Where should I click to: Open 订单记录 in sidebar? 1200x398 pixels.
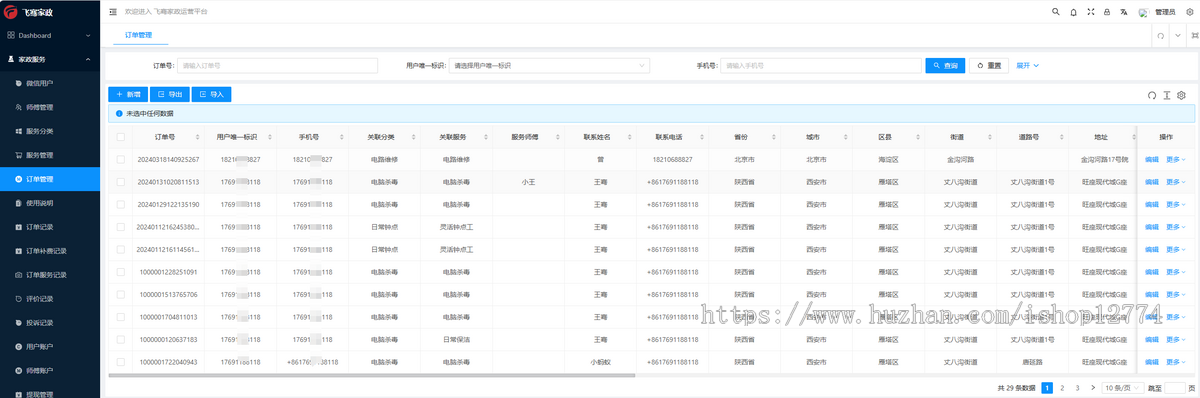tap(50, 227)
